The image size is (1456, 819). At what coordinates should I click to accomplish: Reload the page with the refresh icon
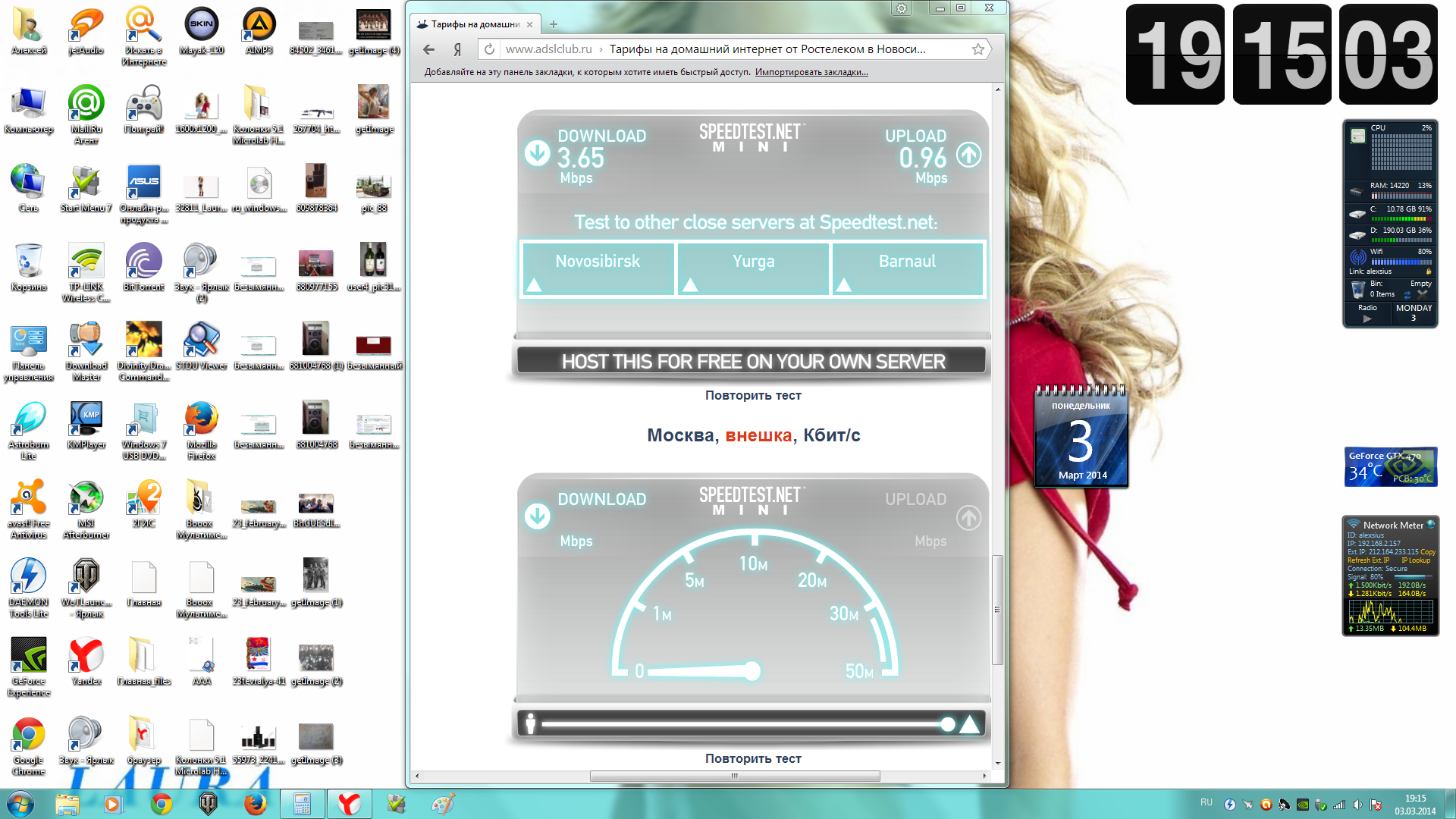pyautogui.click(x=490, y=49)
